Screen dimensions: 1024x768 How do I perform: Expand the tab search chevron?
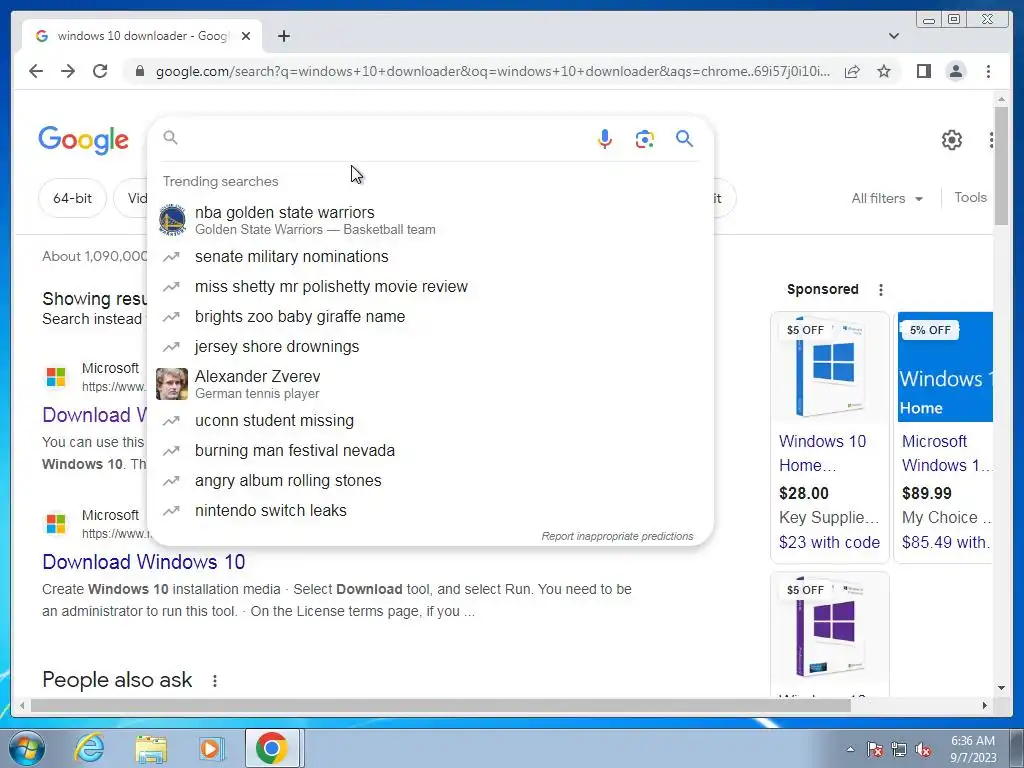point(893,36)
